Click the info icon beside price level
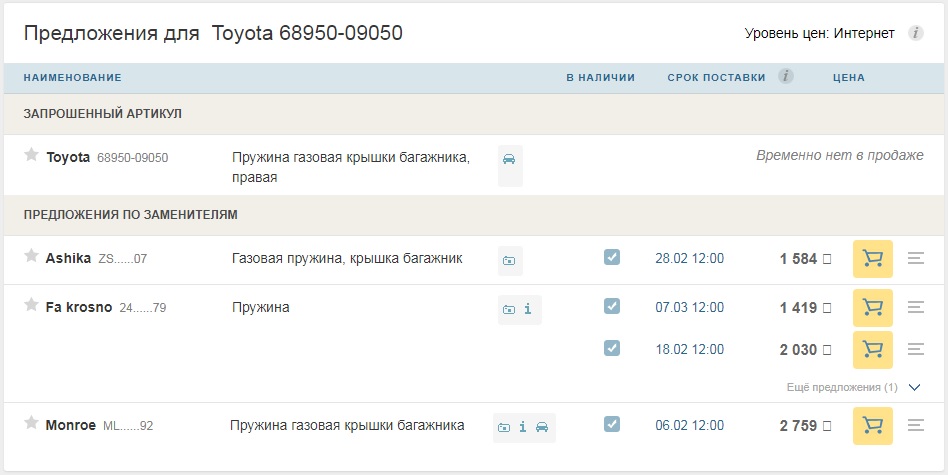This screenshot has height=475, width=948. pyautogui.click(x=915, y=33)
